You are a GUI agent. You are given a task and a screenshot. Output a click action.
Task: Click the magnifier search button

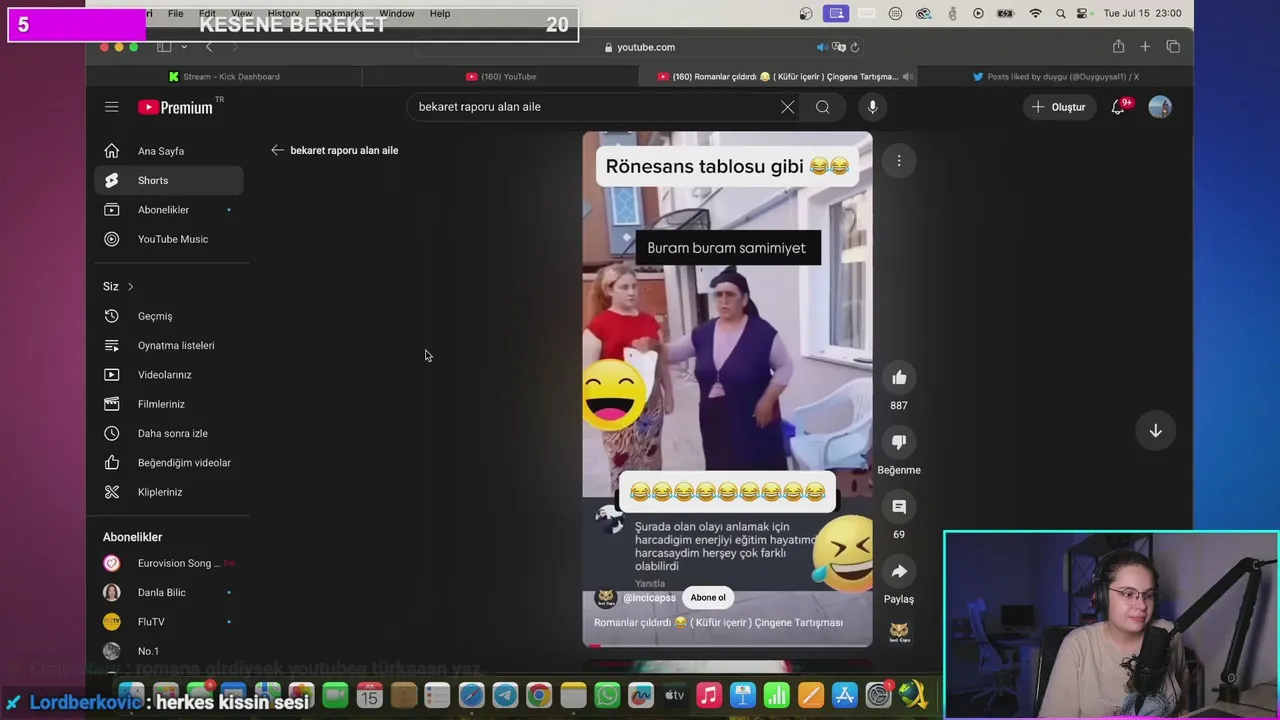pos(822,107)
